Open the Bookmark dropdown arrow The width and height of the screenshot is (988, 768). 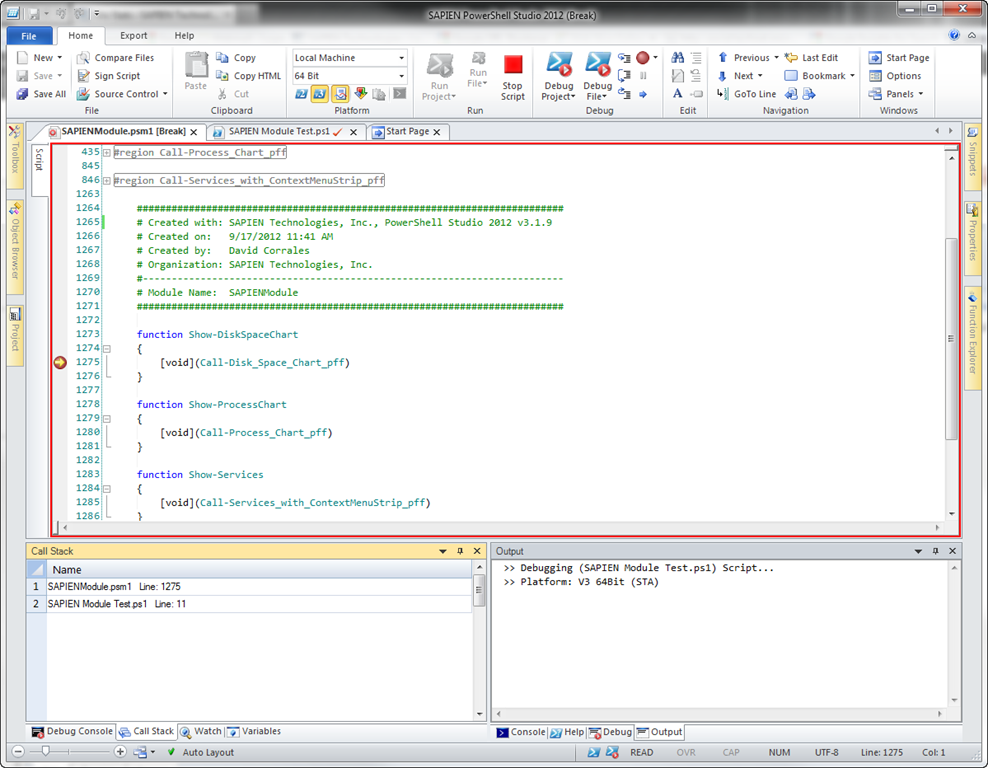pos(852,76)
